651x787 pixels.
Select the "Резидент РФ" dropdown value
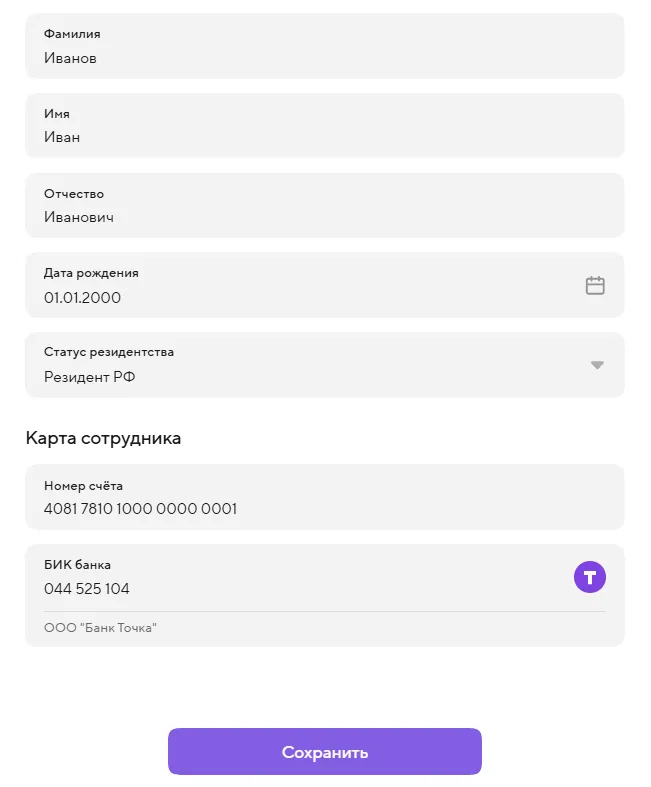(x=90, y=377)
